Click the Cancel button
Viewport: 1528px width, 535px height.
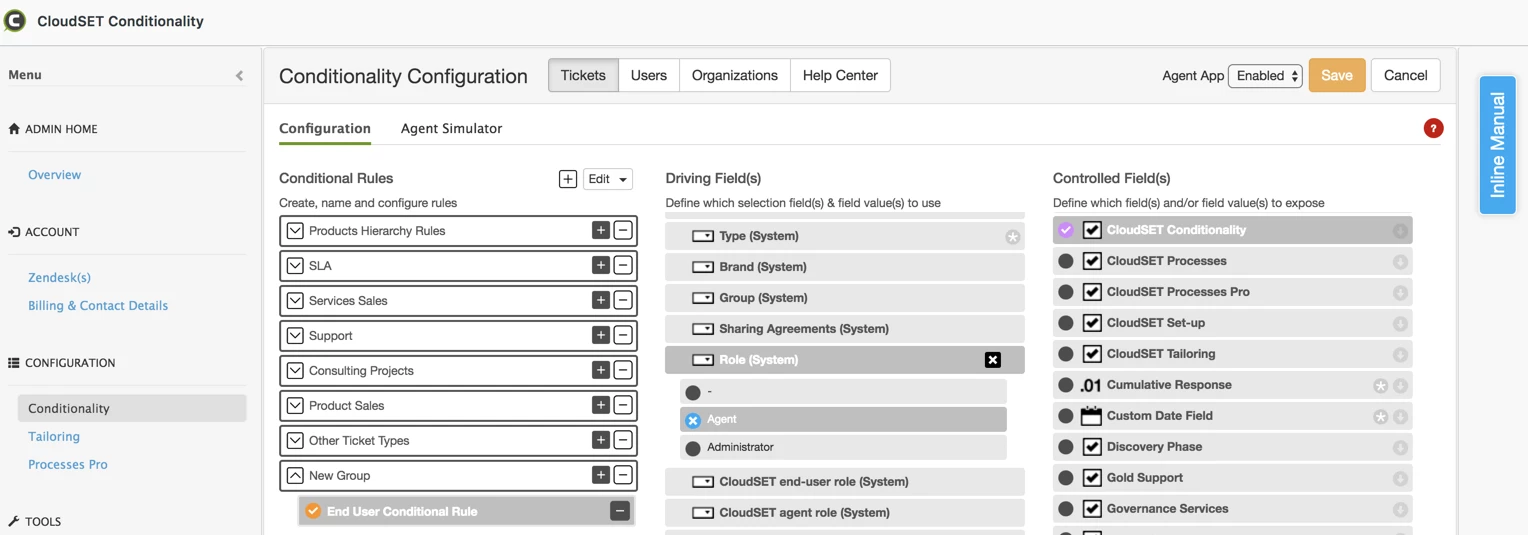pos(1406,75)
